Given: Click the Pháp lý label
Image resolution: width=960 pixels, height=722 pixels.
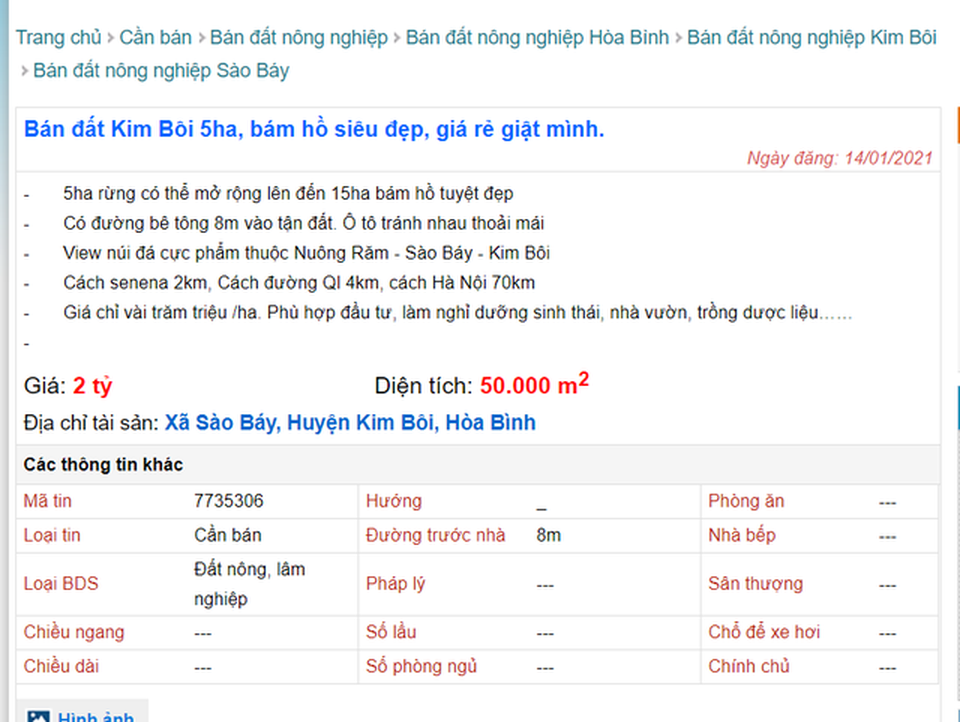Looking at the screenshot, I should click(395, 584).
